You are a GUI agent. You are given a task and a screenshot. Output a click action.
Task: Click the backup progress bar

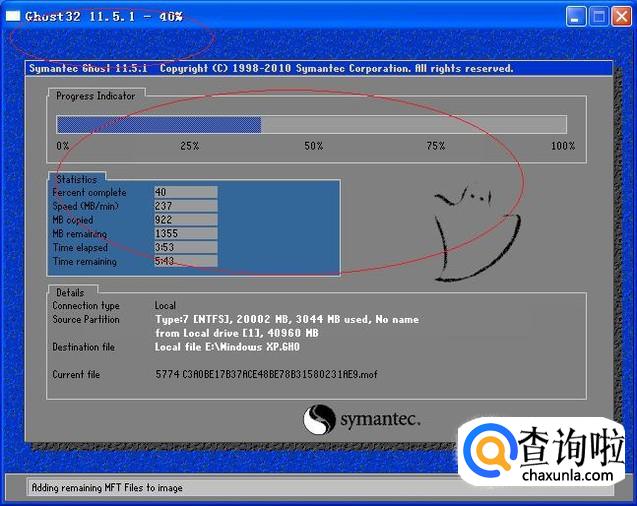click(x=312, y=124)
